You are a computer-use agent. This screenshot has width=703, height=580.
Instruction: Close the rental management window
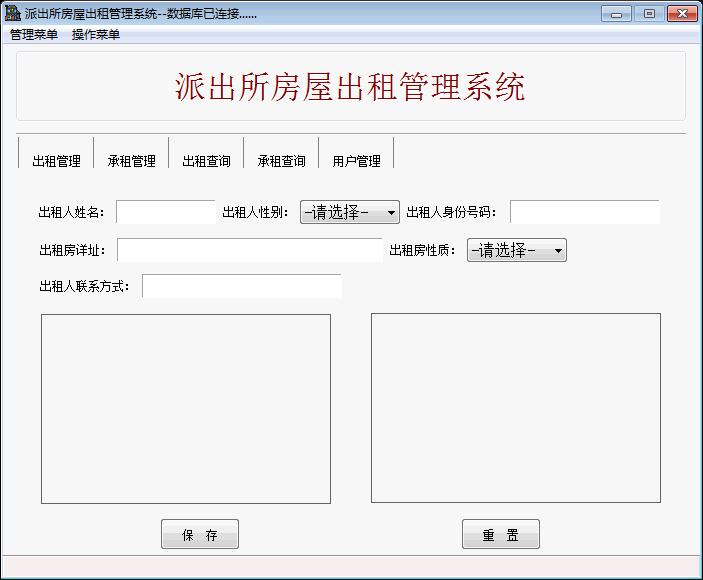click(682, 14)
